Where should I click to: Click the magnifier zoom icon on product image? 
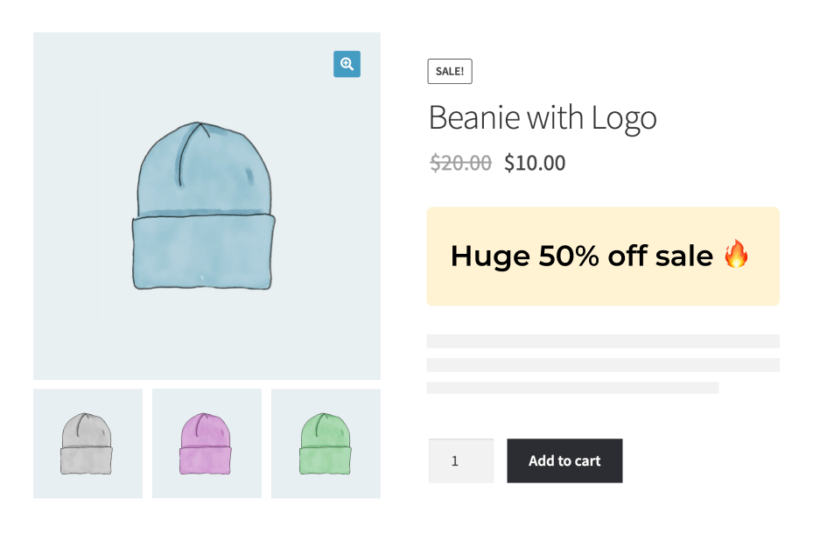tap(346, 64)
